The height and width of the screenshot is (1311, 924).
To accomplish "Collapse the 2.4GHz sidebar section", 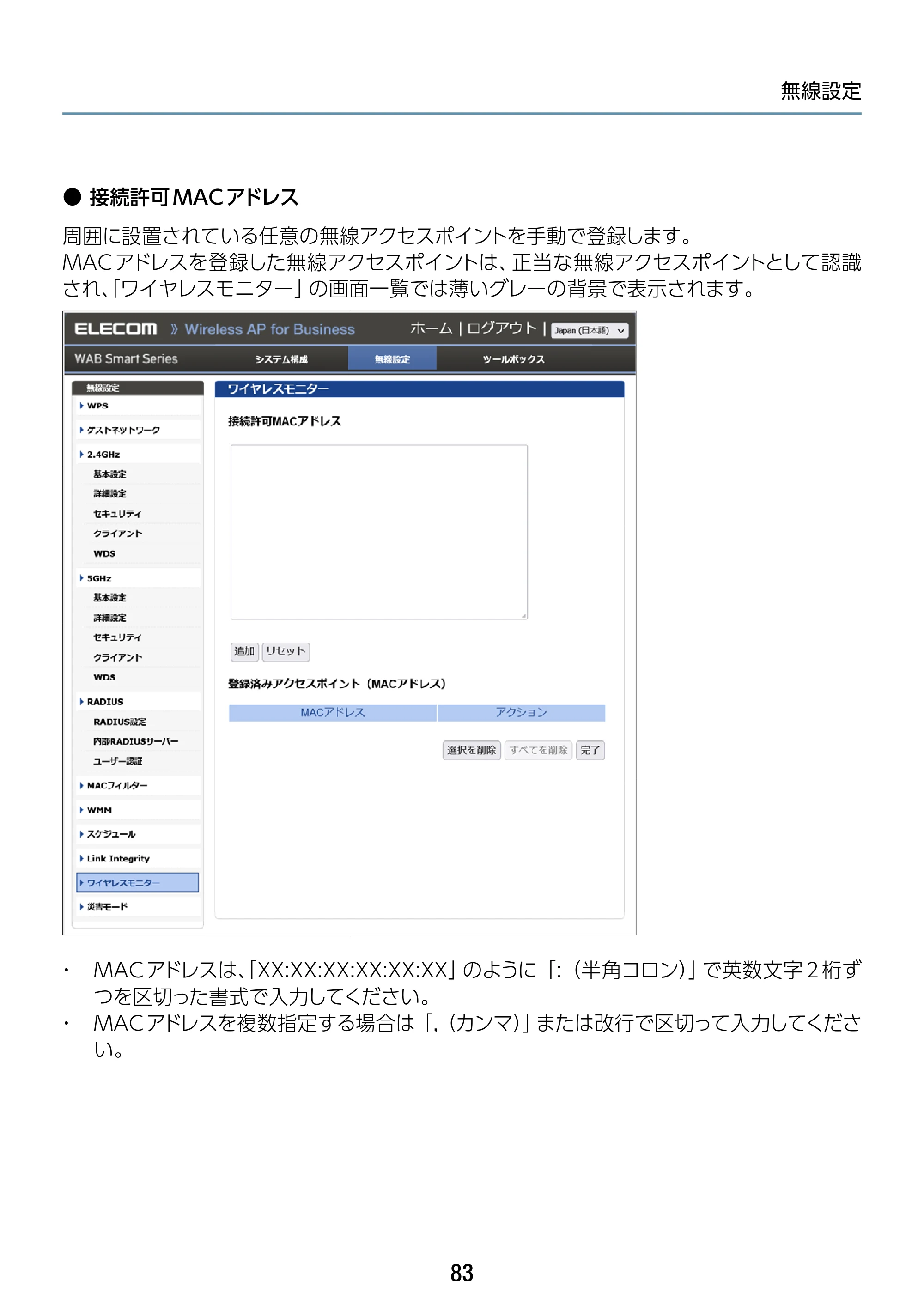I will pos(138,454).
